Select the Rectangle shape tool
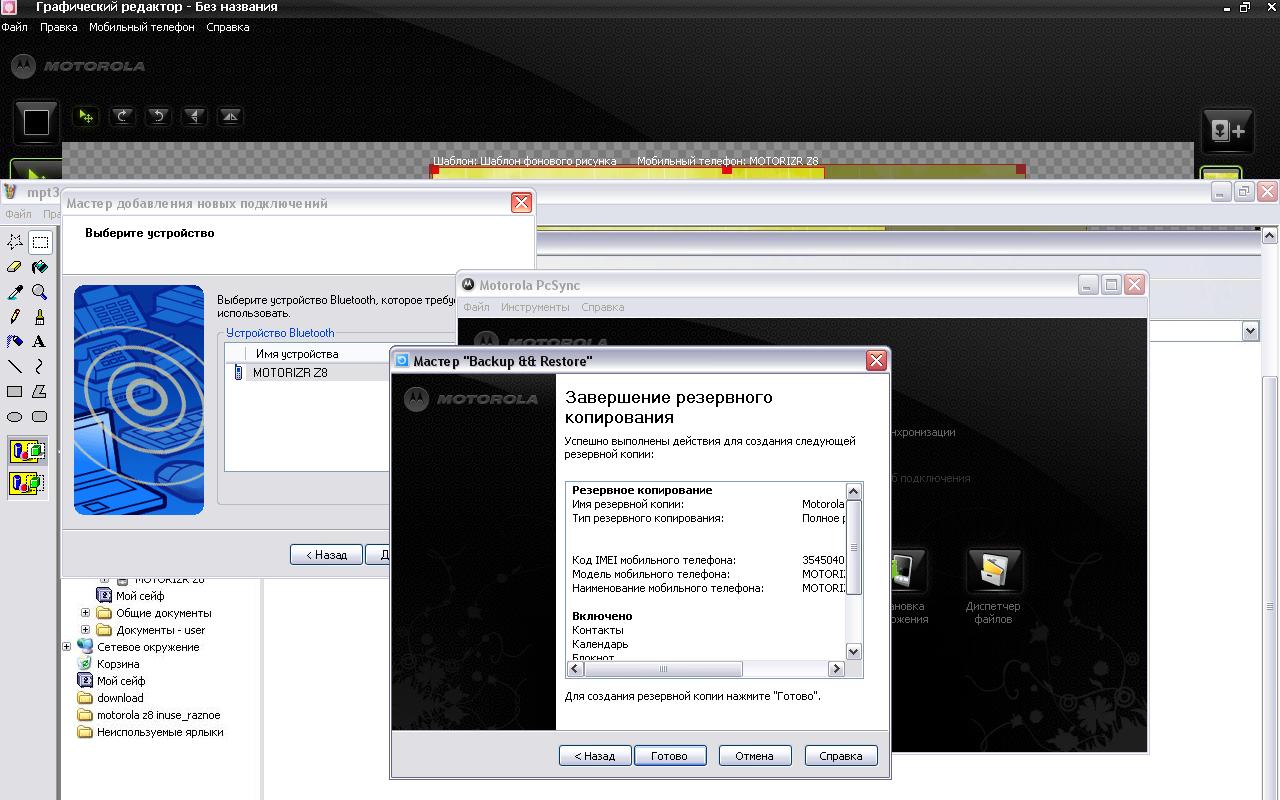 click(15, 392)
